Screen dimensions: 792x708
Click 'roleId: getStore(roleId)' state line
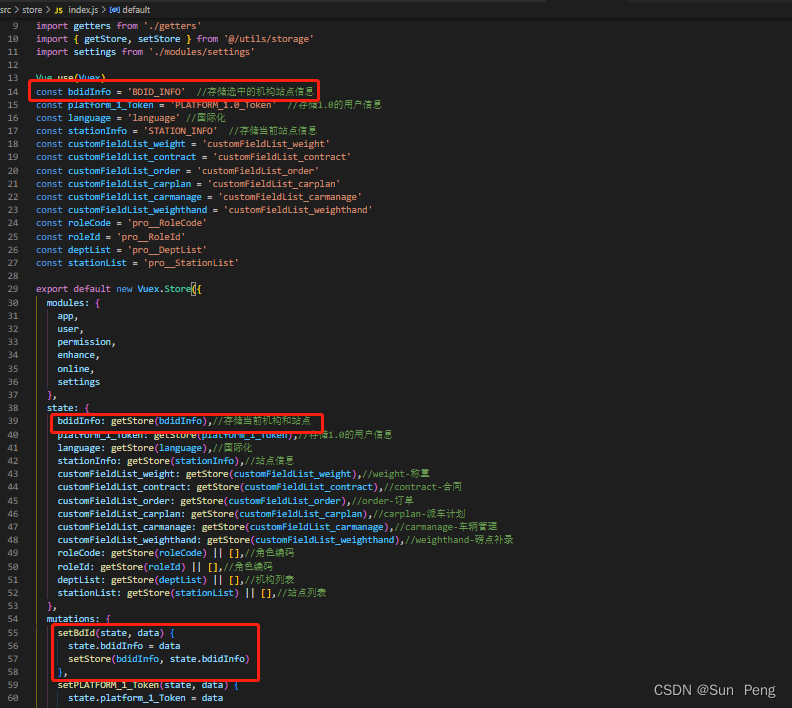(122, 567)
